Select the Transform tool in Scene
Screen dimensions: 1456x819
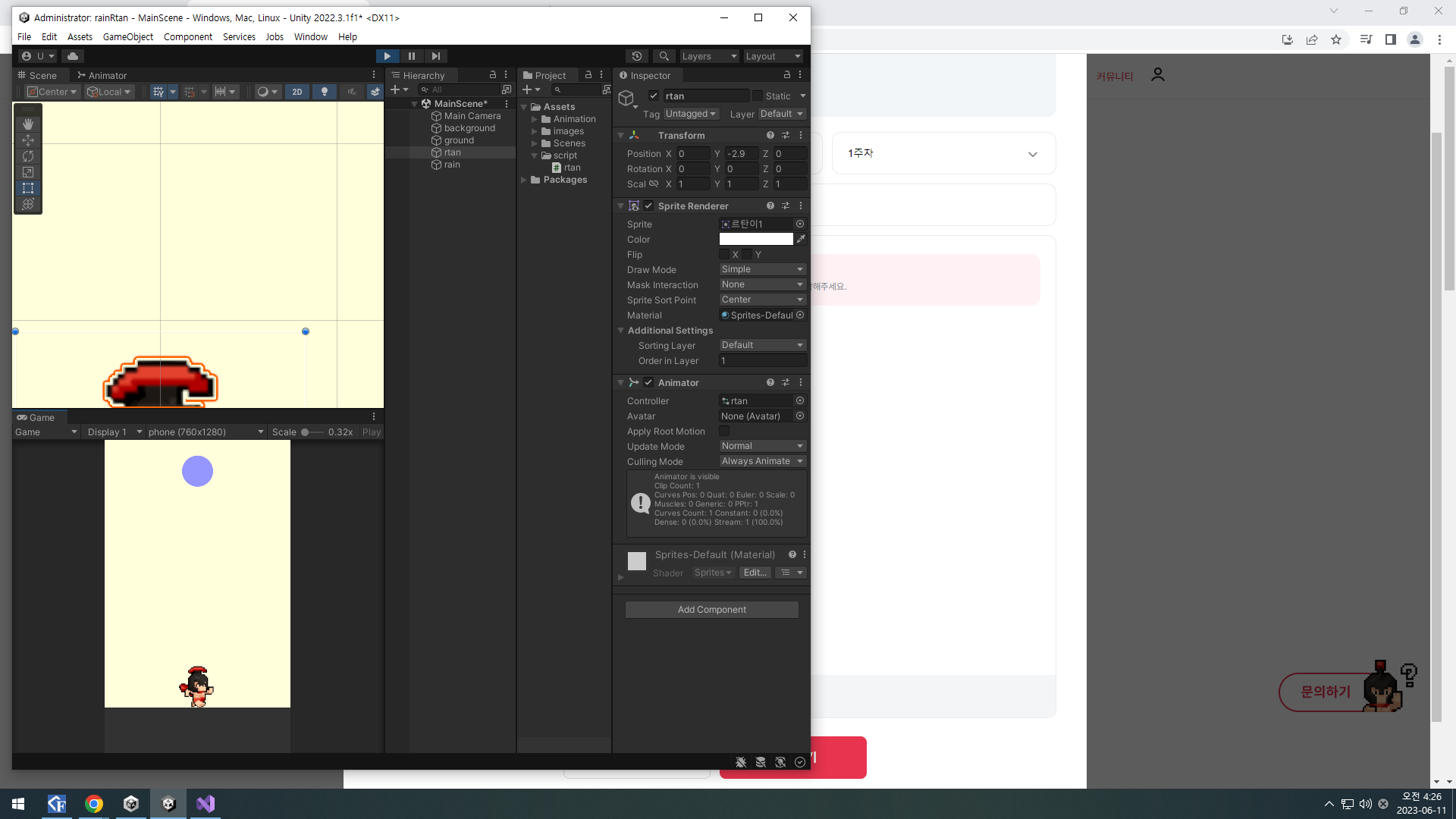point(28,204)
